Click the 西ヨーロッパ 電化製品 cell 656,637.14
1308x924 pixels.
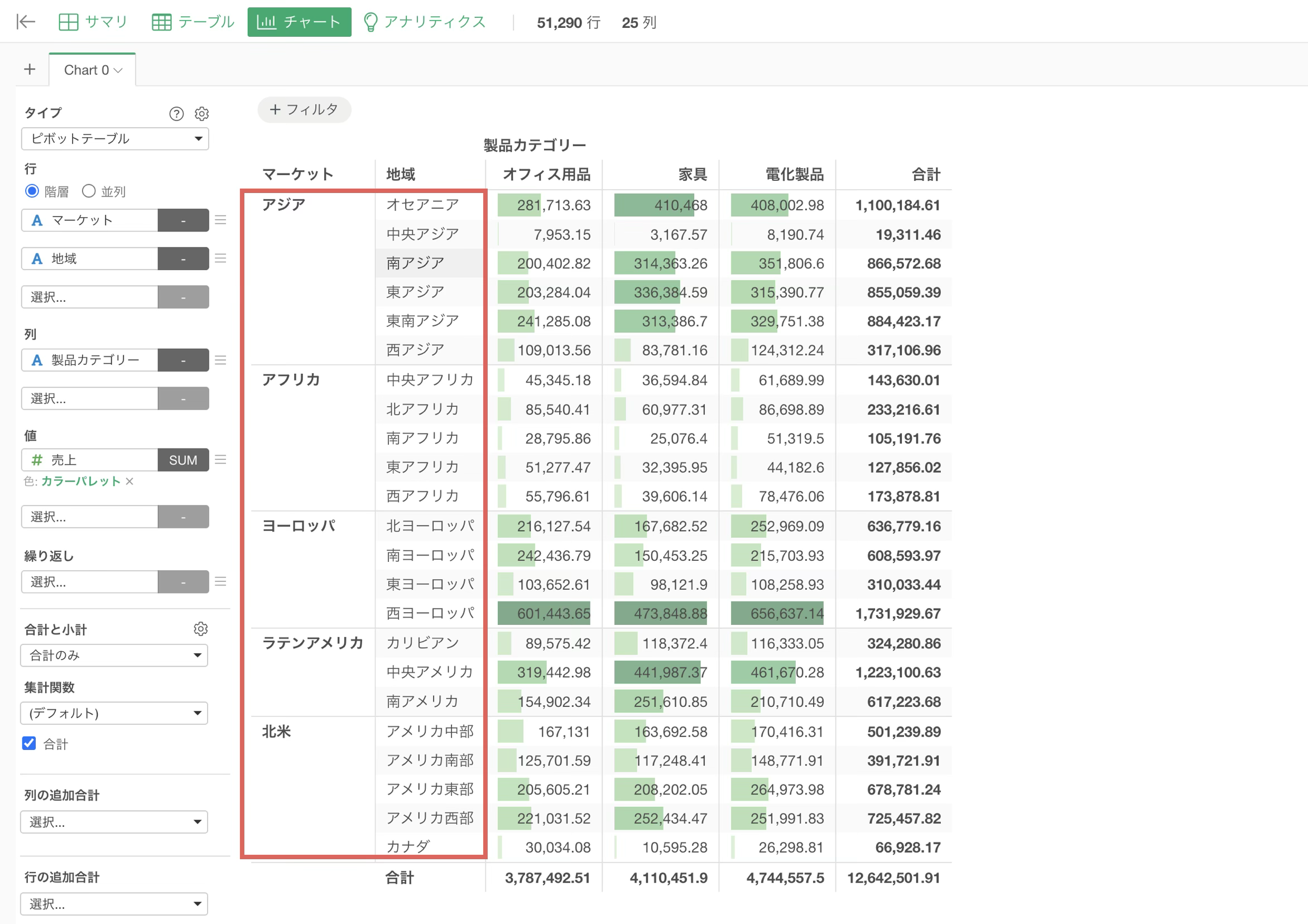[778, 613]
